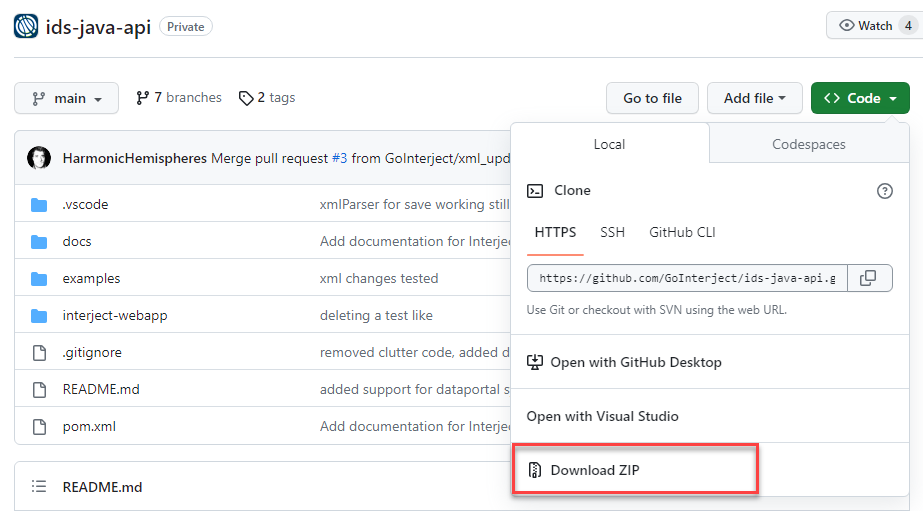
Task: Click the clone URL text field
Action: [687, 278]
